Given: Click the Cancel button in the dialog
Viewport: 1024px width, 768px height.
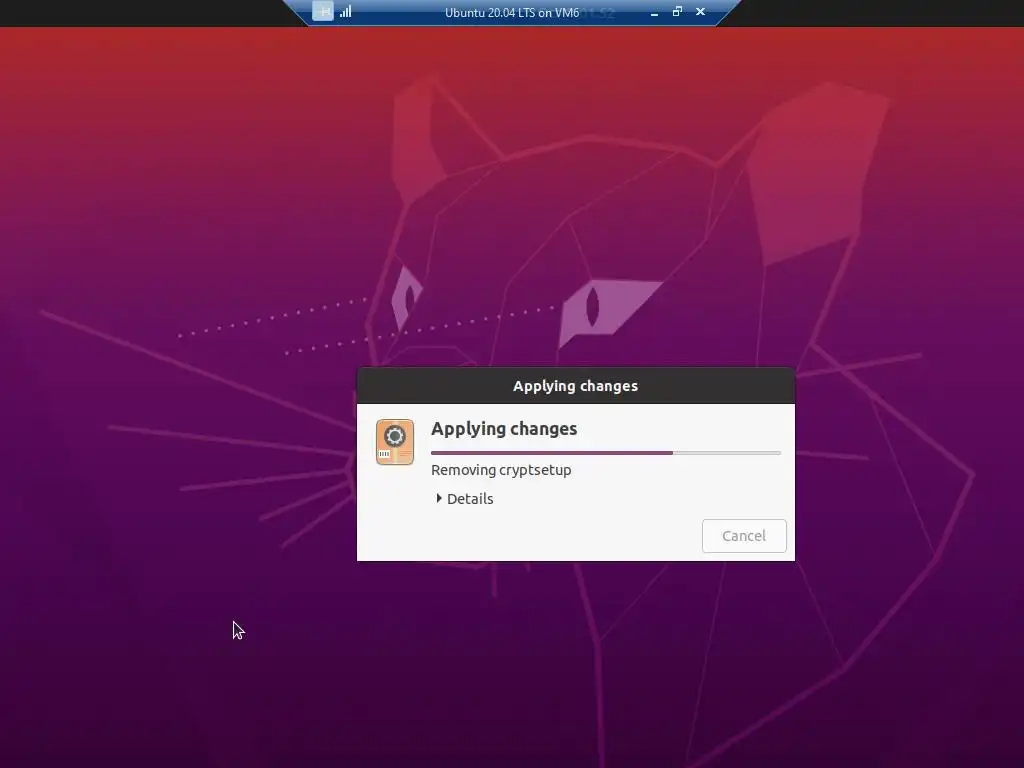Looking at the screenshot, I should click(x=744, y=536).
